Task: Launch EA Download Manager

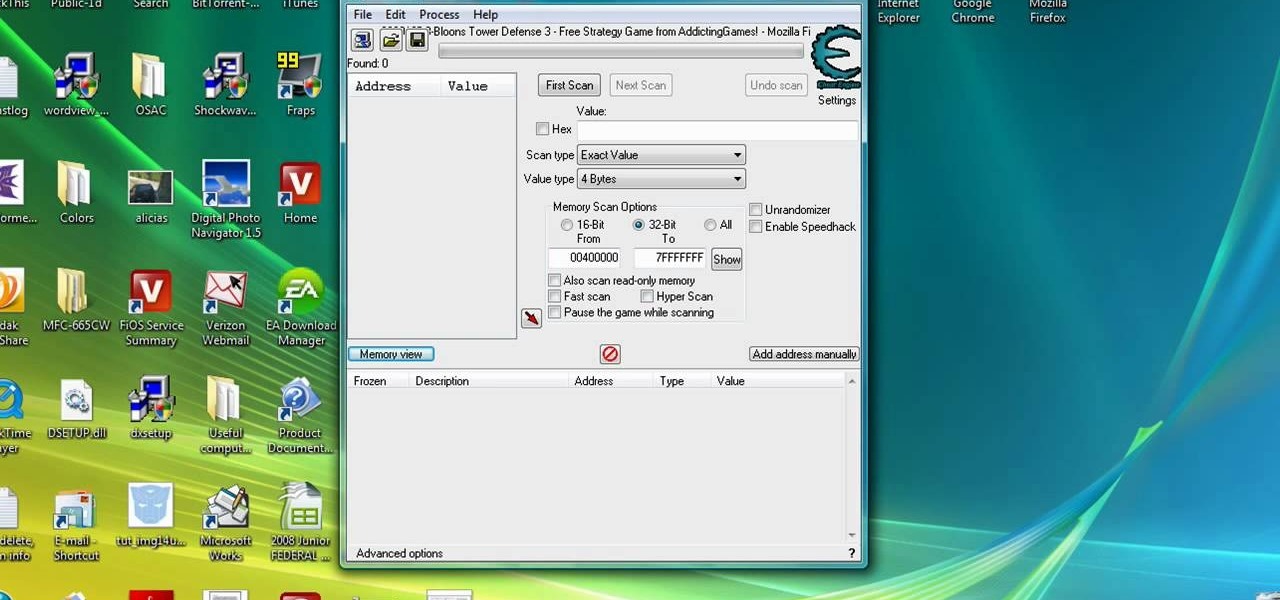Action: 300,307
